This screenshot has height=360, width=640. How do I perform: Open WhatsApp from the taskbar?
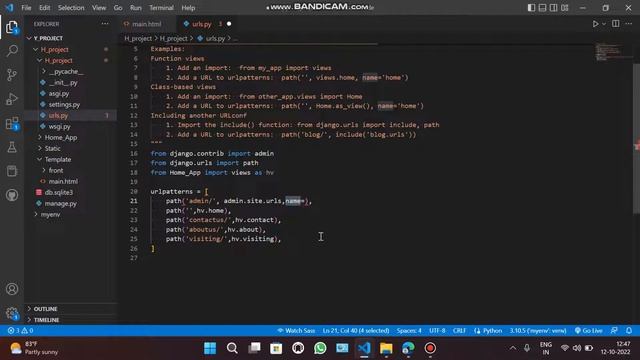(x=320, y=348)
